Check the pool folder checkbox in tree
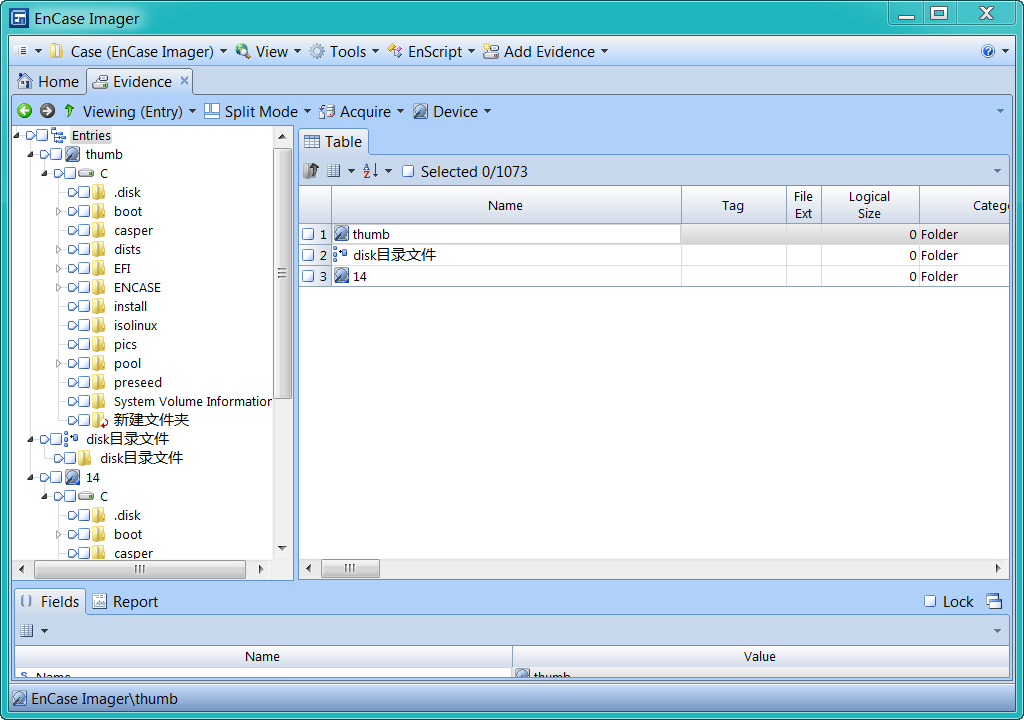Viewport: 1024px width, 720px height. (84, 363)
